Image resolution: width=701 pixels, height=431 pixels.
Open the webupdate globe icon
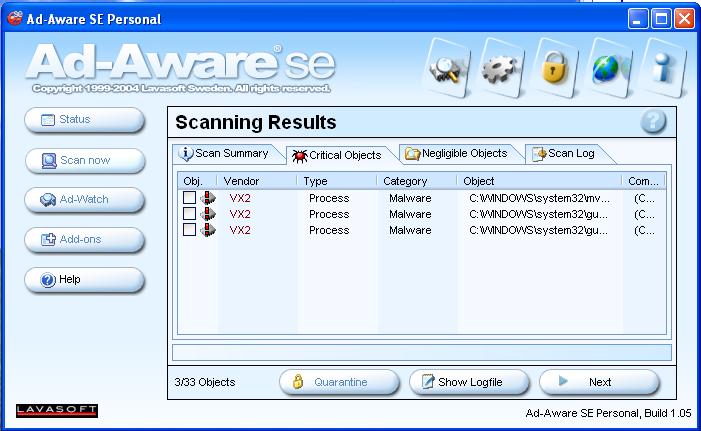click(x=609, y=68)
